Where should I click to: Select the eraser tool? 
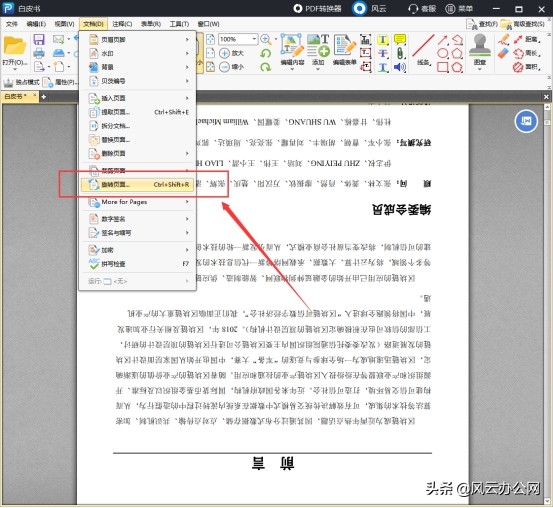504,53
